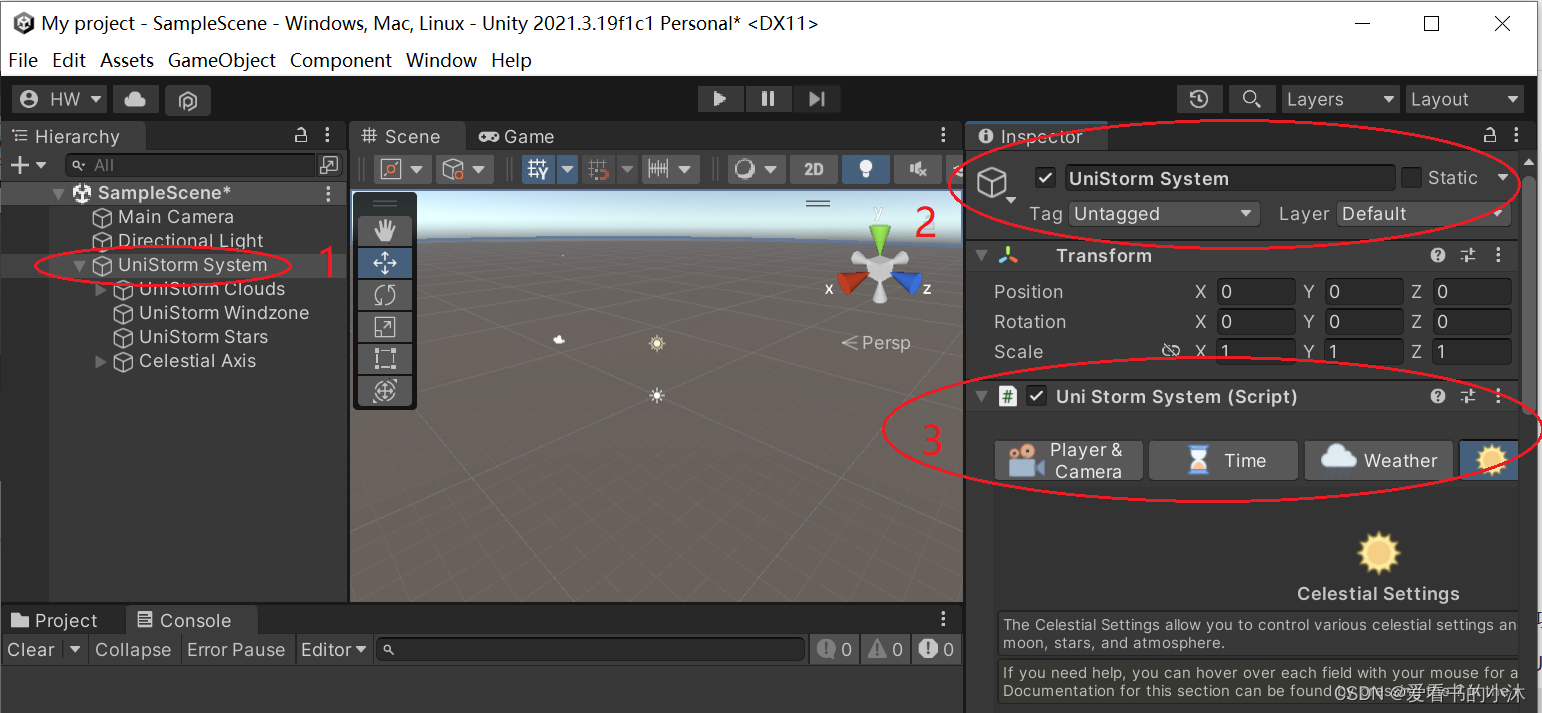Open Transform component three-dot menu
The width and height of the screenshot is (1542, 713).
click(x=1498, y=256)
